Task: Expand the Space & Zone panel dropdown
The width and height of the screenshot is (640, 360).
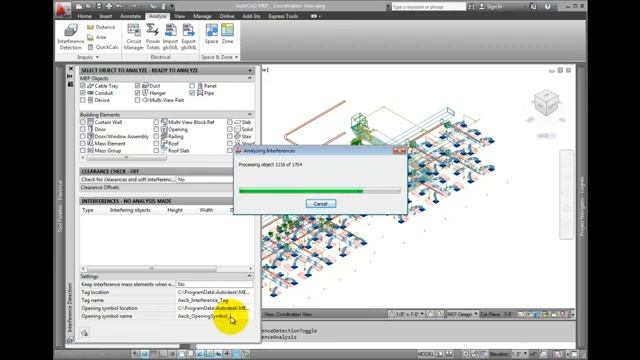Action: (220, 57)
